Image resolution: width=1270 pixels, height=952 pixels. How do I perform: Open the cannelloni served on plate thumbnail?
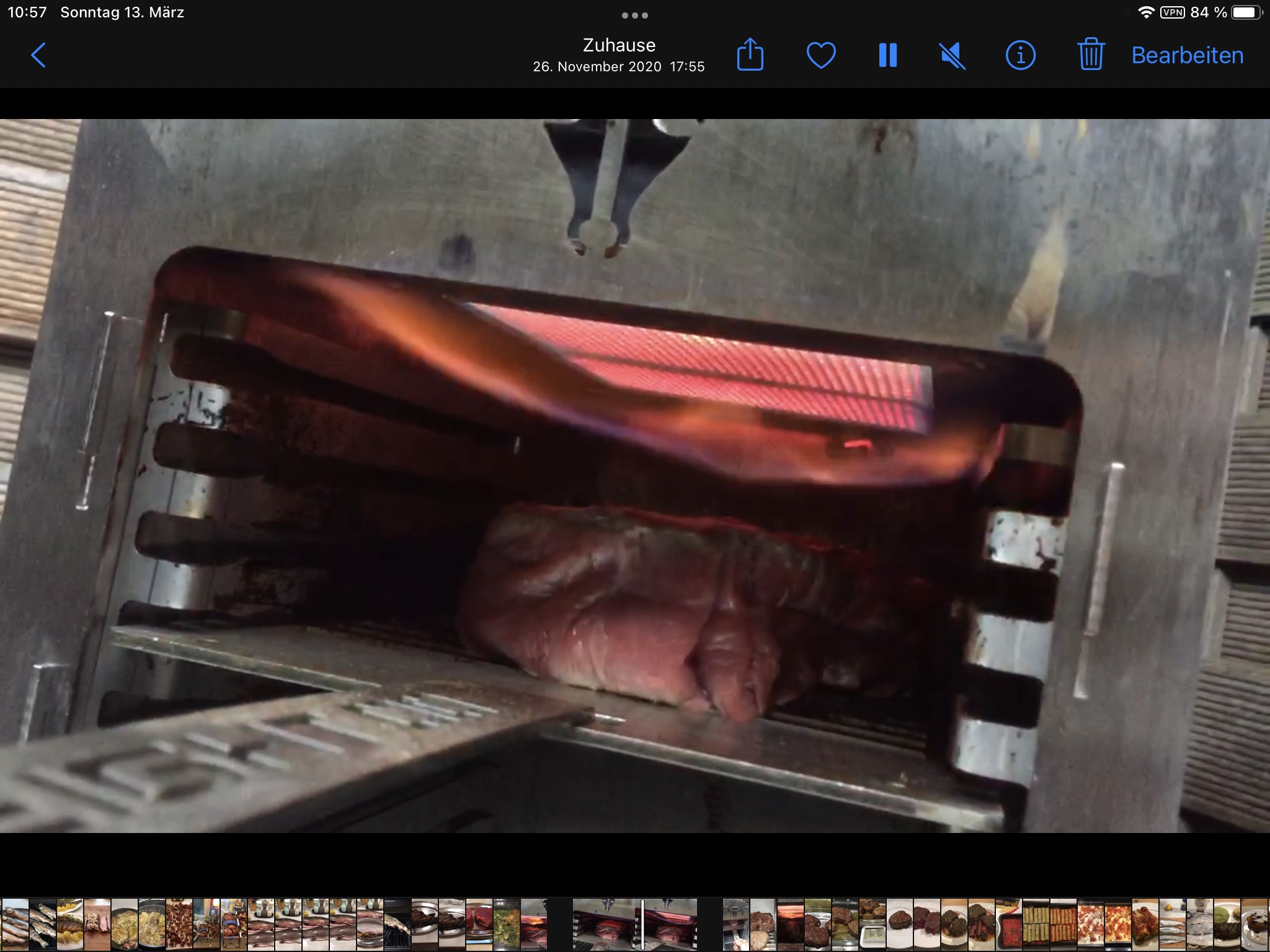1145,924
